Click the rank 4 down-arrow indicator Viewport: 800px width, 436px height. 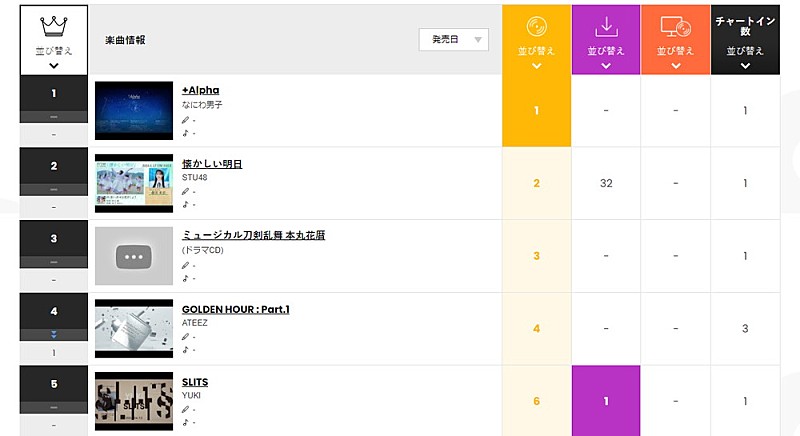(54, 334)
